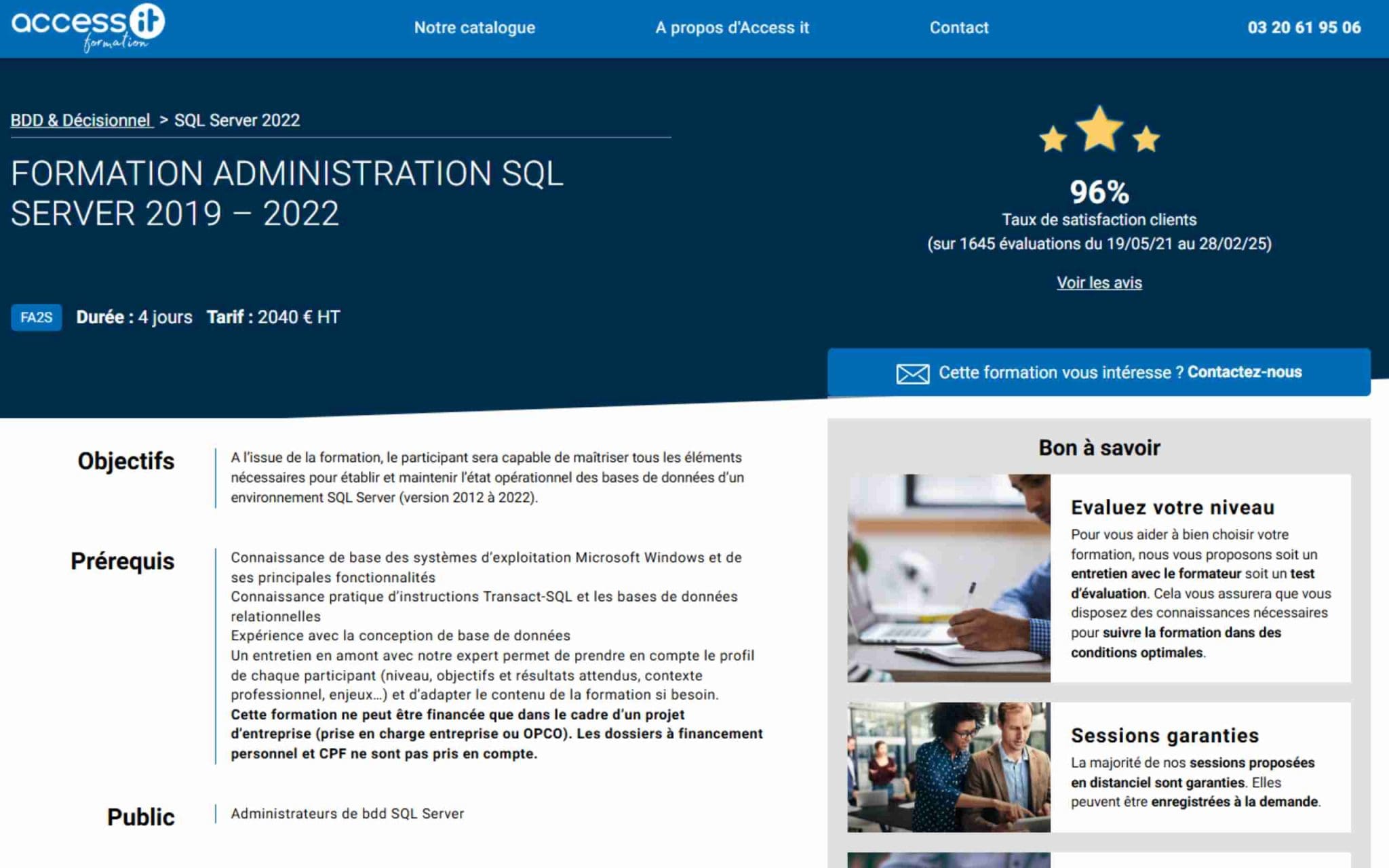Click the Access it formation logo

87,28
